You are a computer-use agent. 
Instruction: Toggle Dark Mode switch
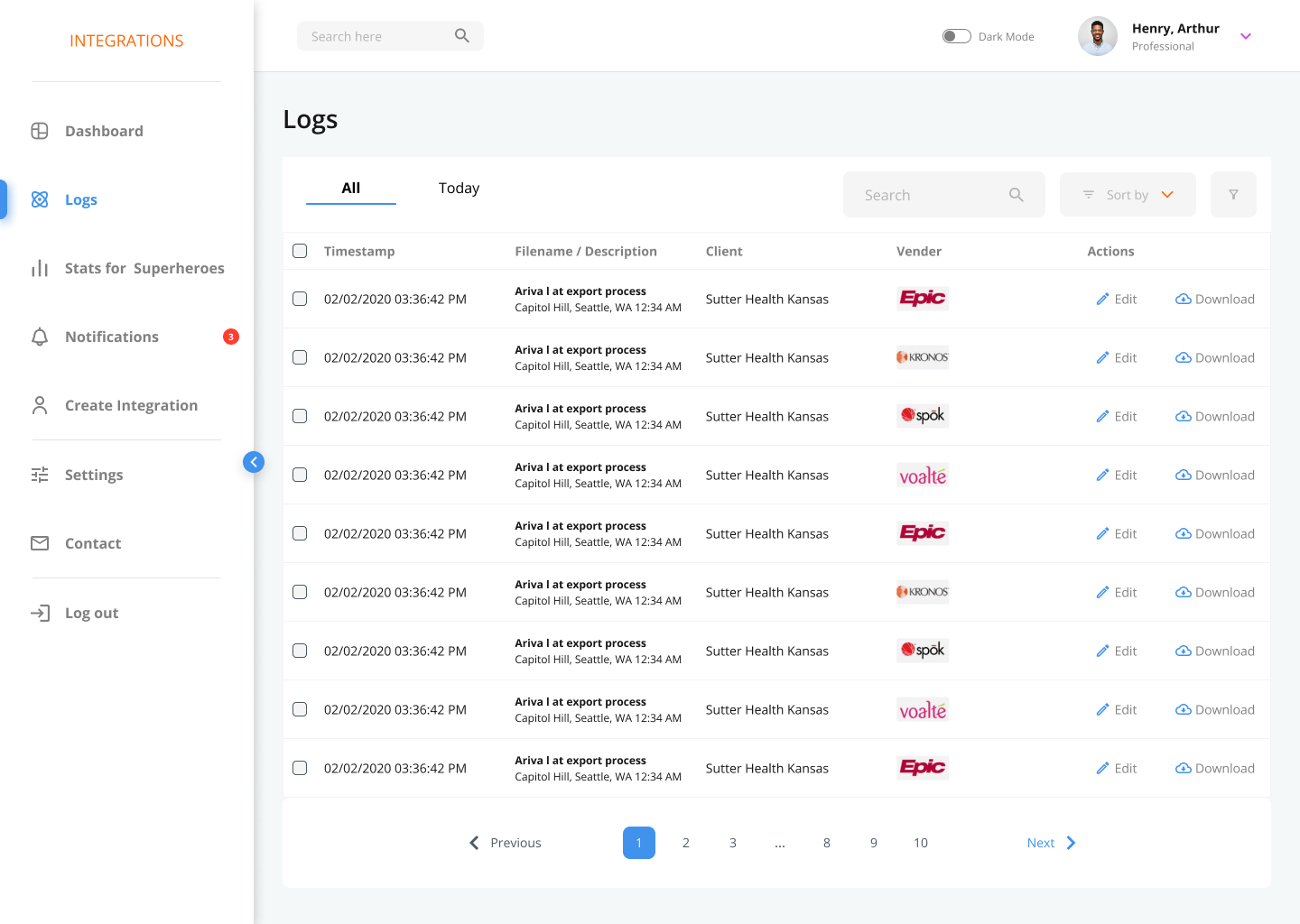(957, 36)
